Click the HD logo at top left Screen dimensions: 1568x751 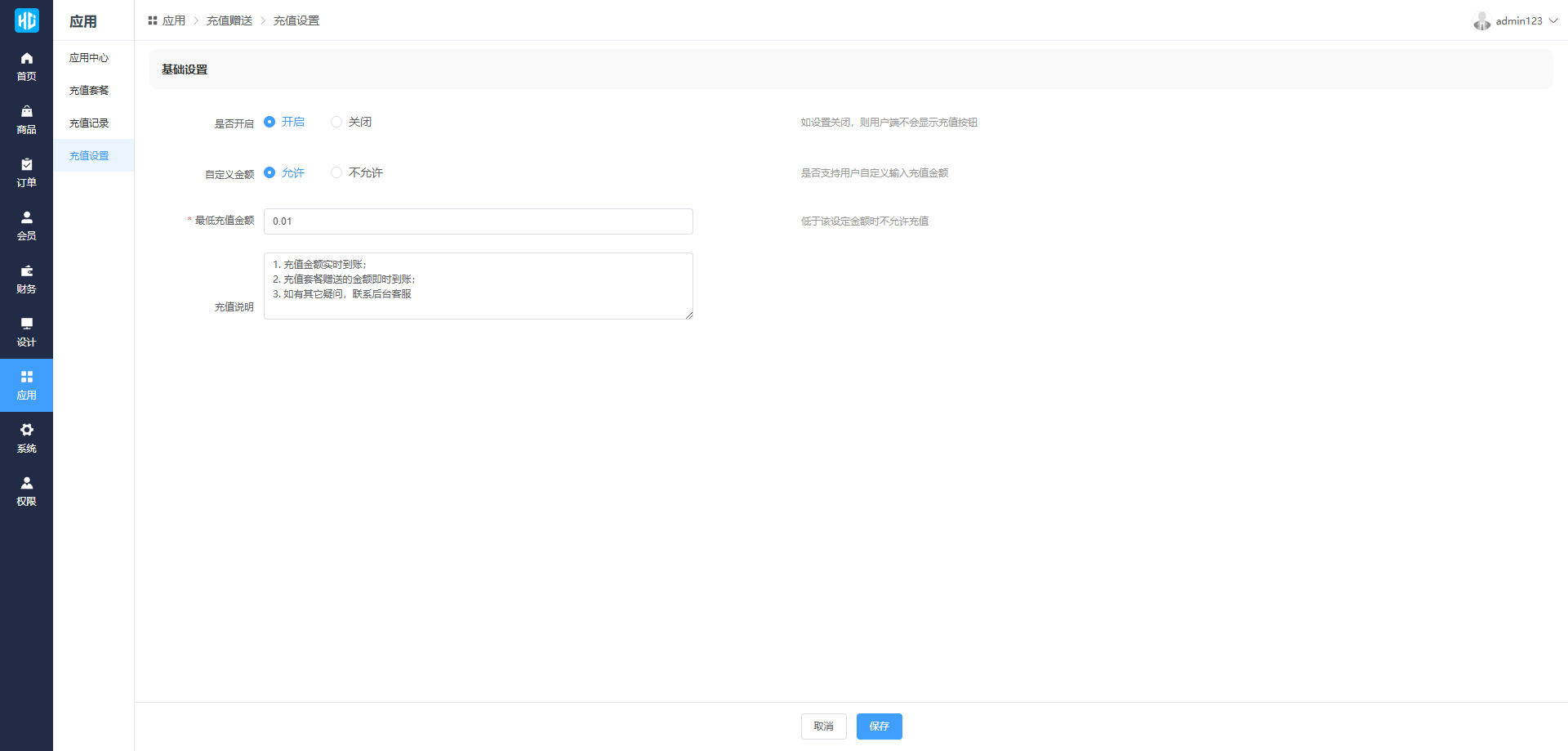tap(26, 20)
